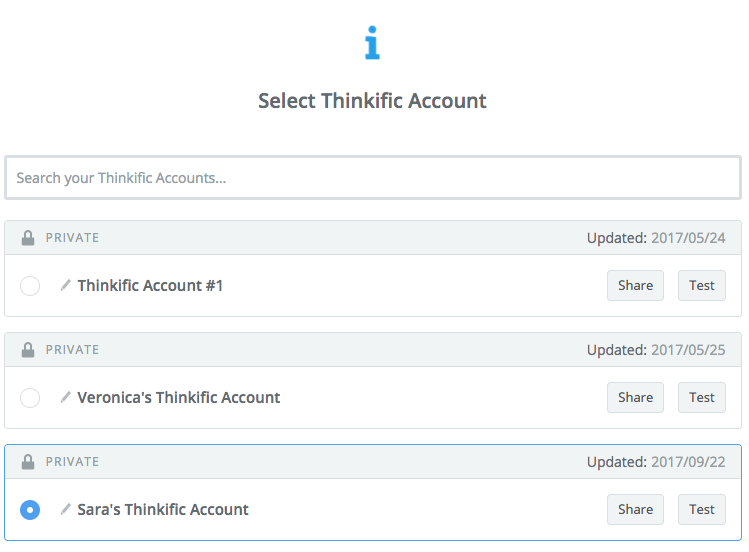Click the Updated 2017/09/22 header row
The height and width of the screenshot is (552, 749).
373,462
